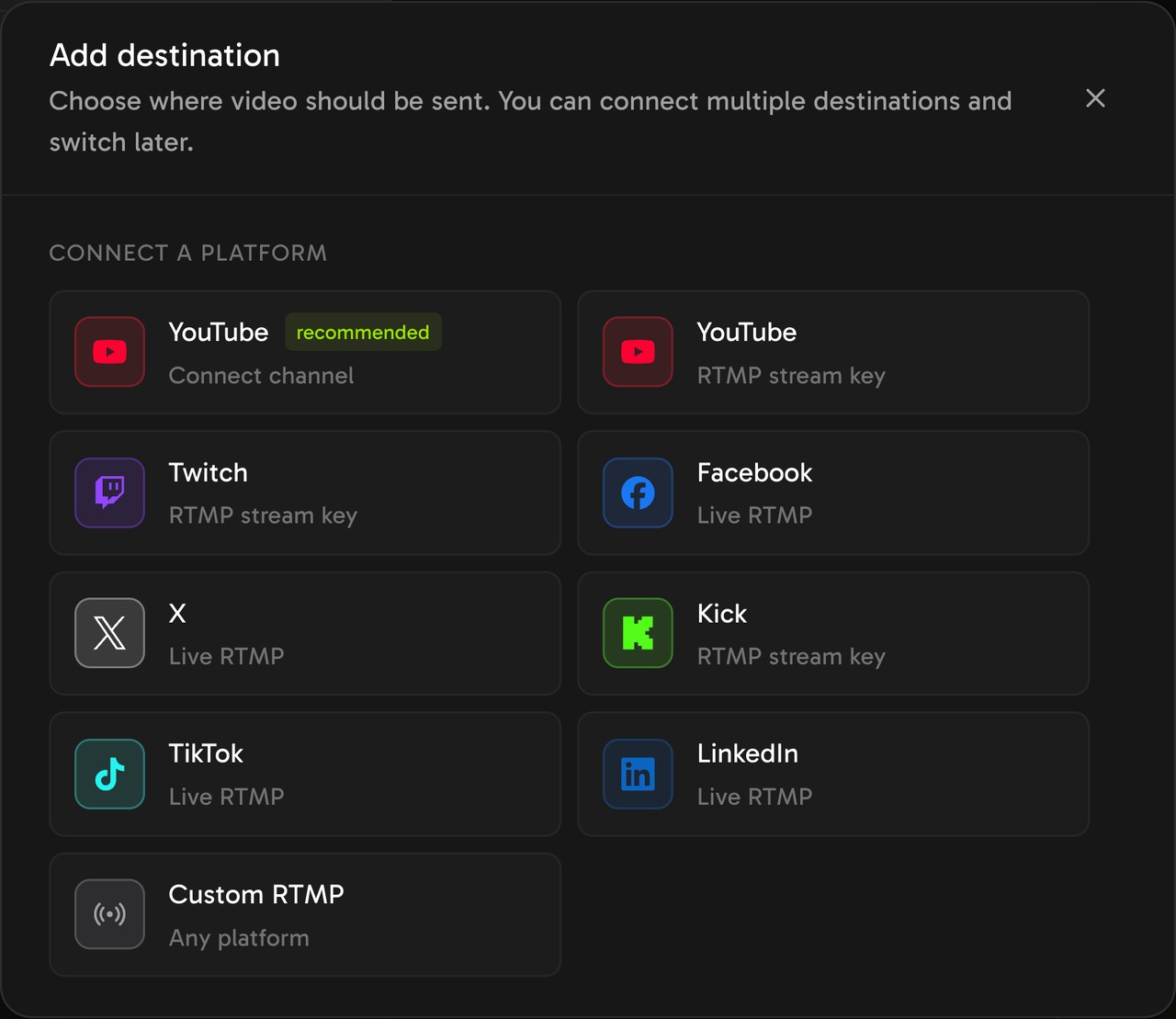This screenshot has width=1176, height=1019.
Task: Click the green recommended badge
Action: (363, 332)
